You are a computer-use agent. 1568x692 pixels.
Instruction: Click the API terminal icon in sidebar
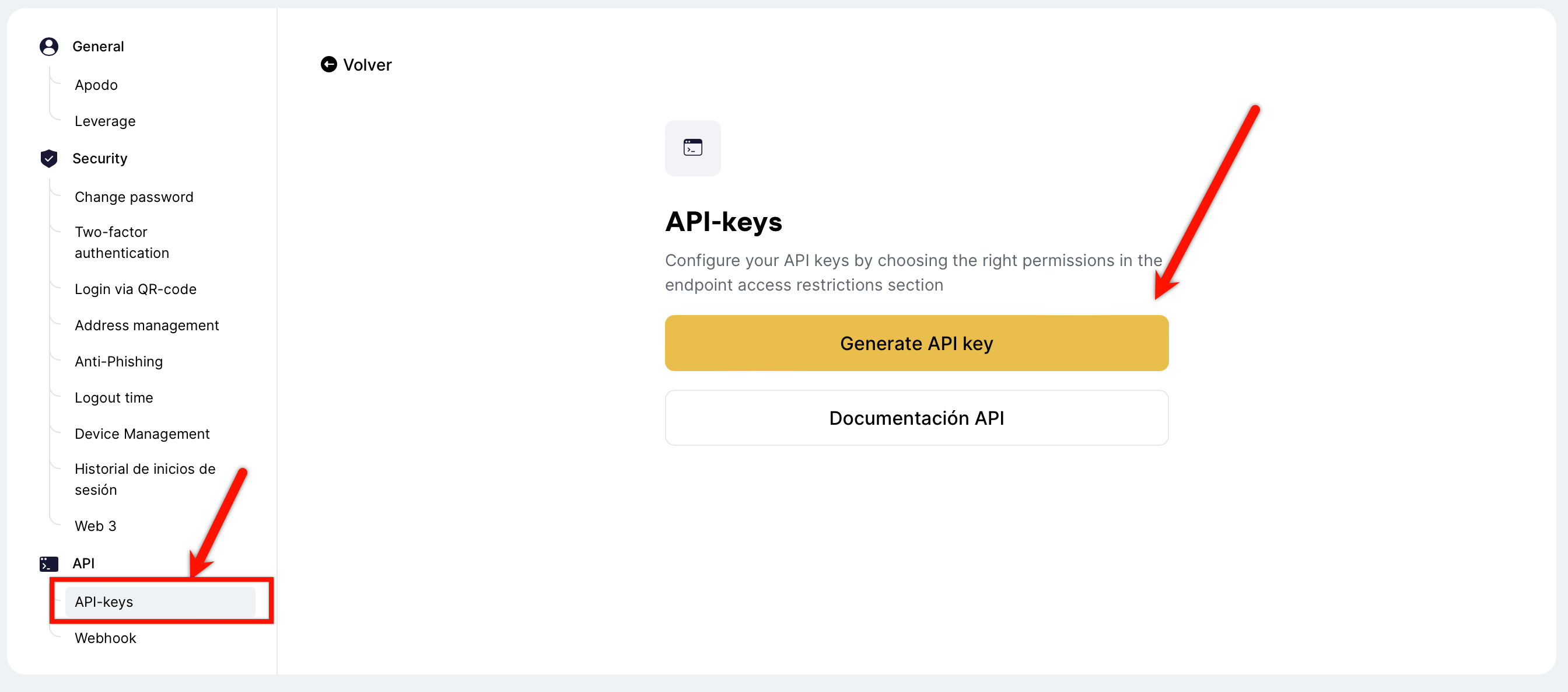coord(48,564)
